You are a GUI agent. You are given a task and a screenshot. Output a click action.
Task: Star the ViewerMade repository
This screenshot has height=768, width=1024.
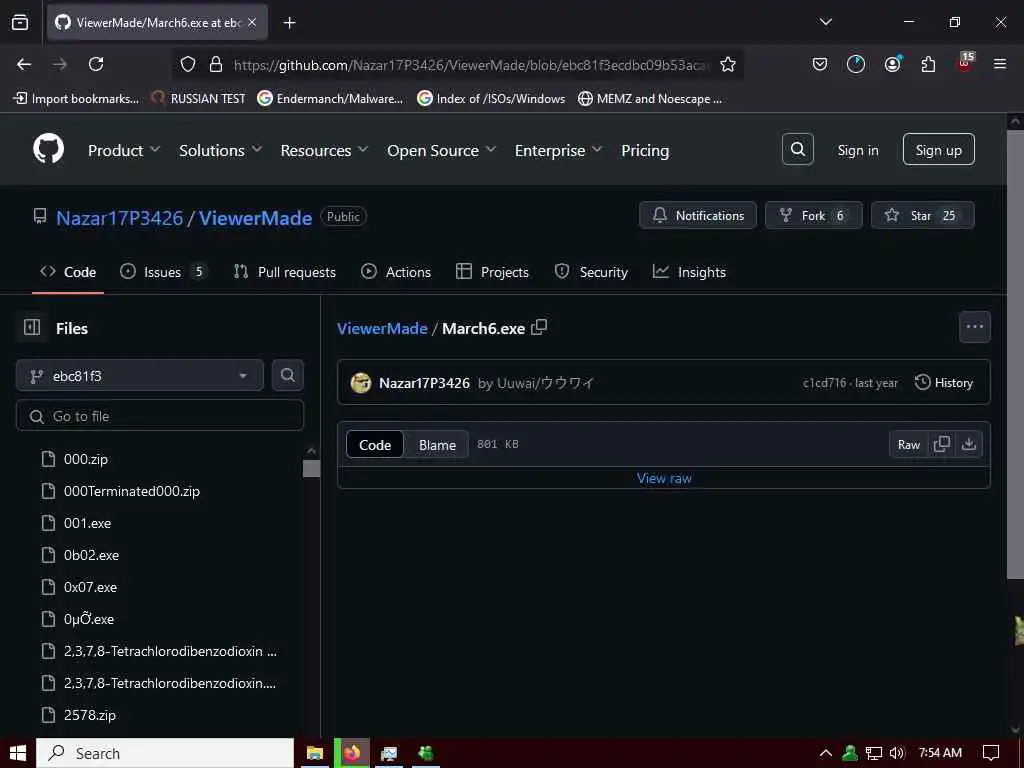tap(922, 216)
